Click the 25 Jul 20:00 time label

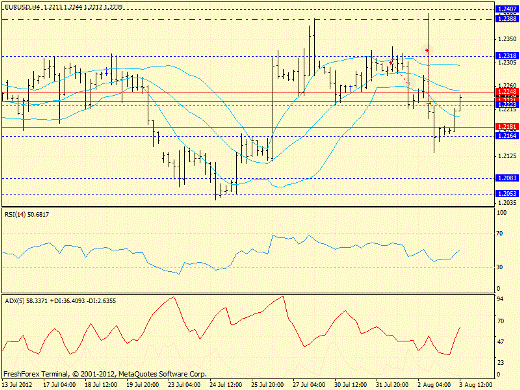click(267, 385)
